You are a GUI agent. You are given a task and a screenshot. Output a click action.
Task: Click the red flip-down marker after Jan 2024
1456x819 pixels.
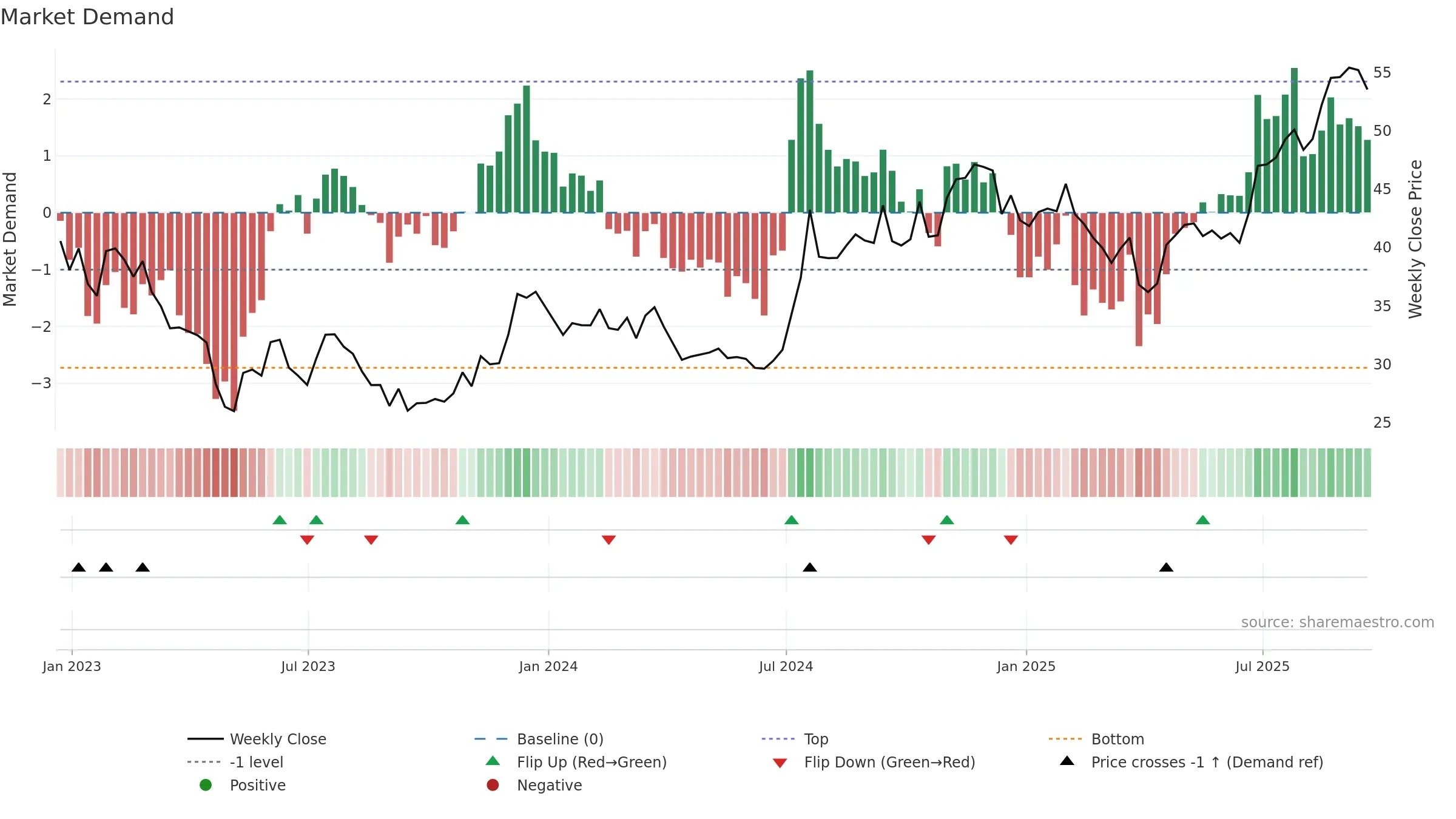609,540
